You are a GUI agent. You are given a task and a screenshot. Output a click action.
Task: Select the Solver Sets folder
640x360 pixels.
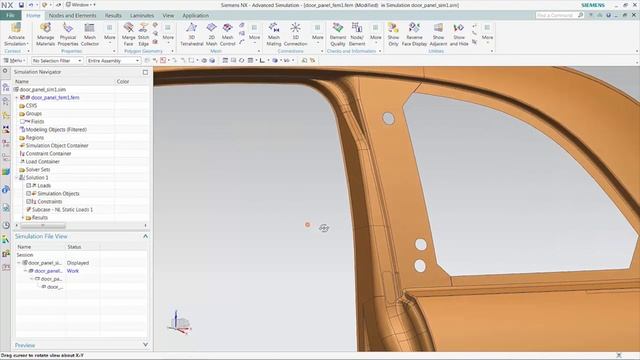point(35,169)
